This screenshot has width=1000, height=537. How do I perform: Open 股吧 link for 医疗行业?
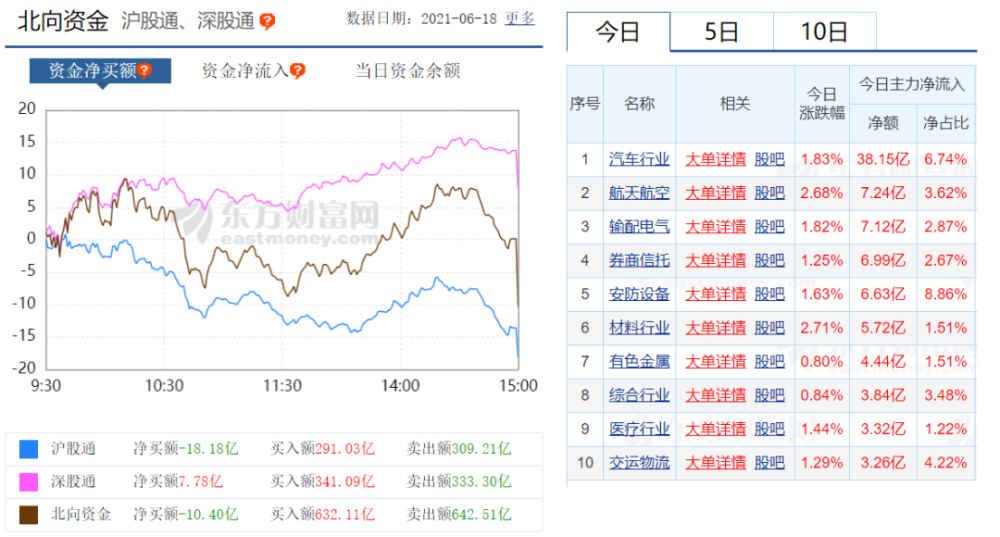(769, 429)
